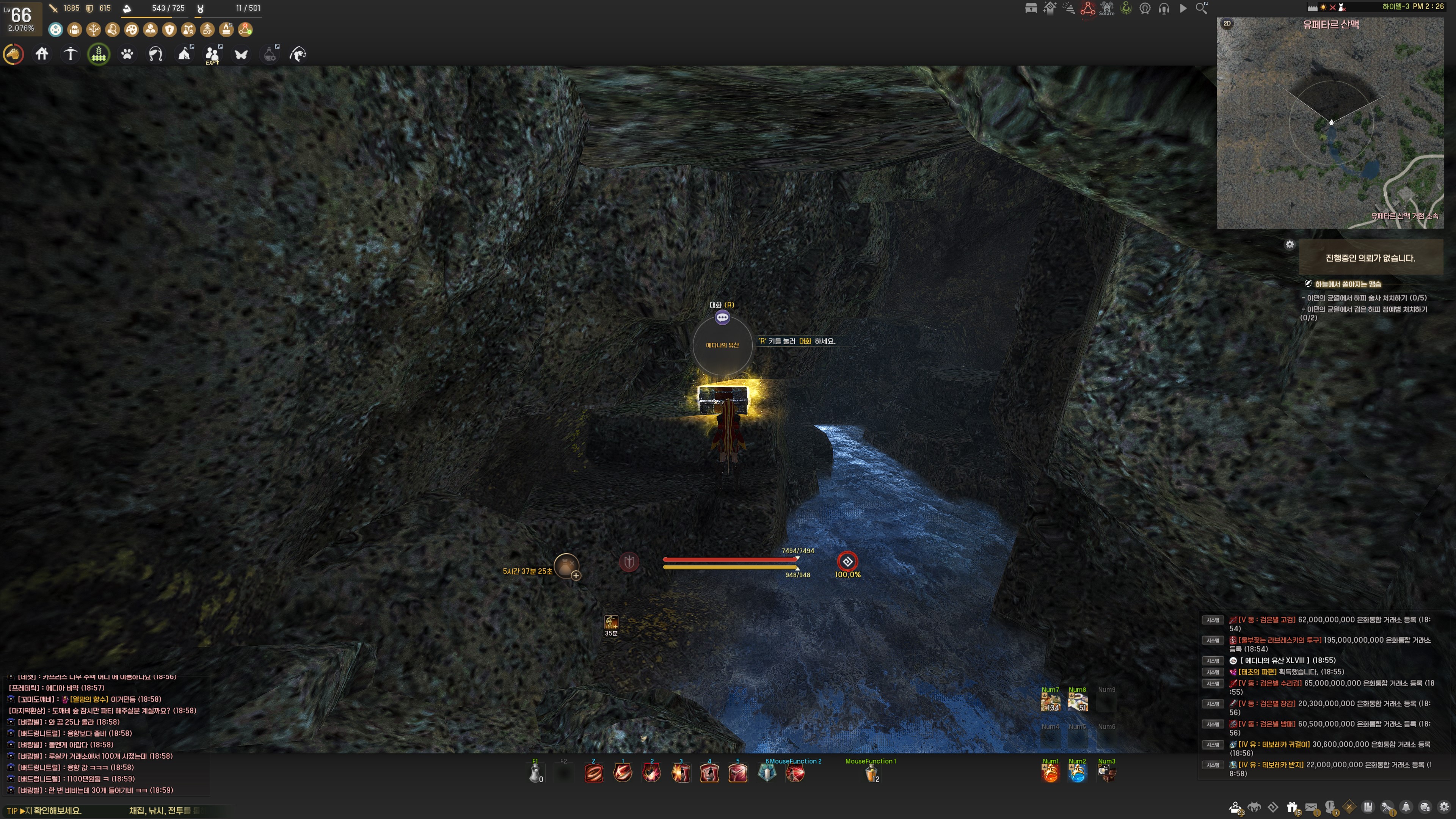Toggle notification bell in bottom bar
Viewport: 1456px width, 819px height.
tap(1406, 806)
